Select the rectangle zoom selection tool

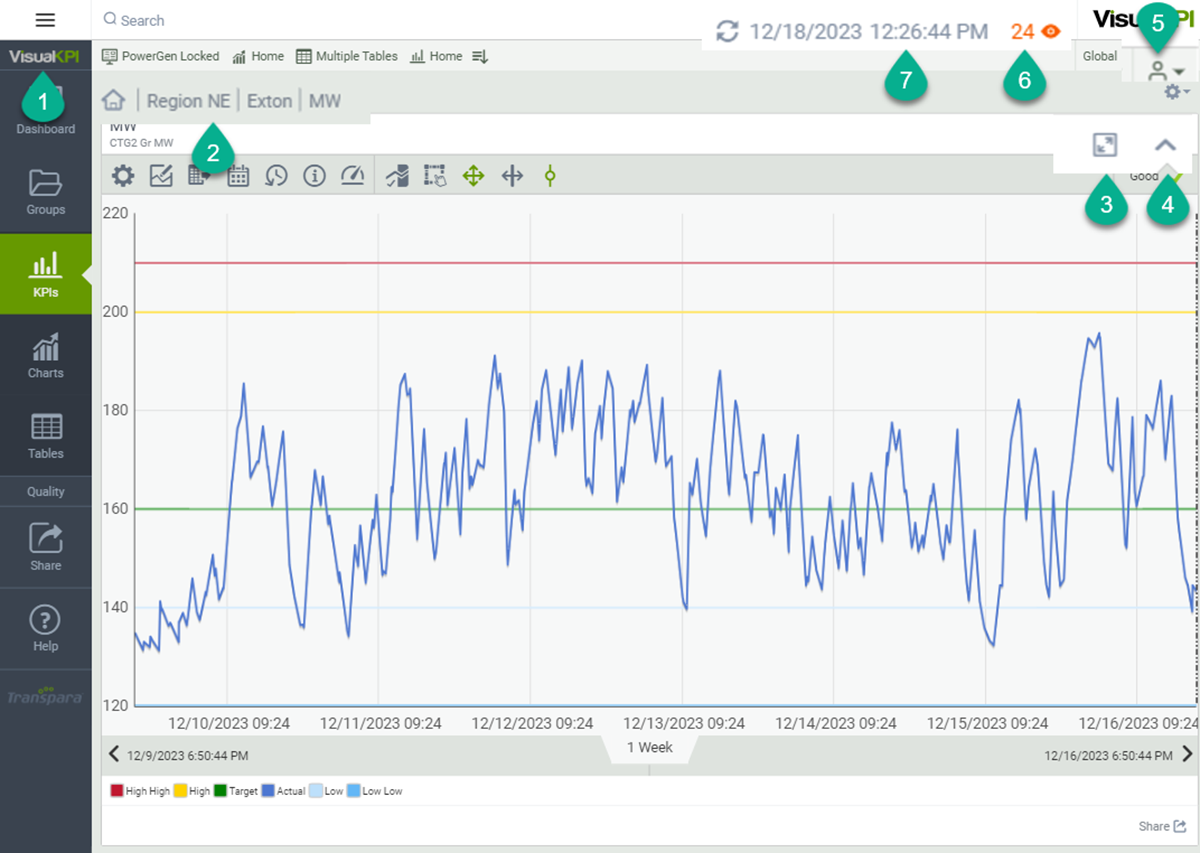pos(435,177)
